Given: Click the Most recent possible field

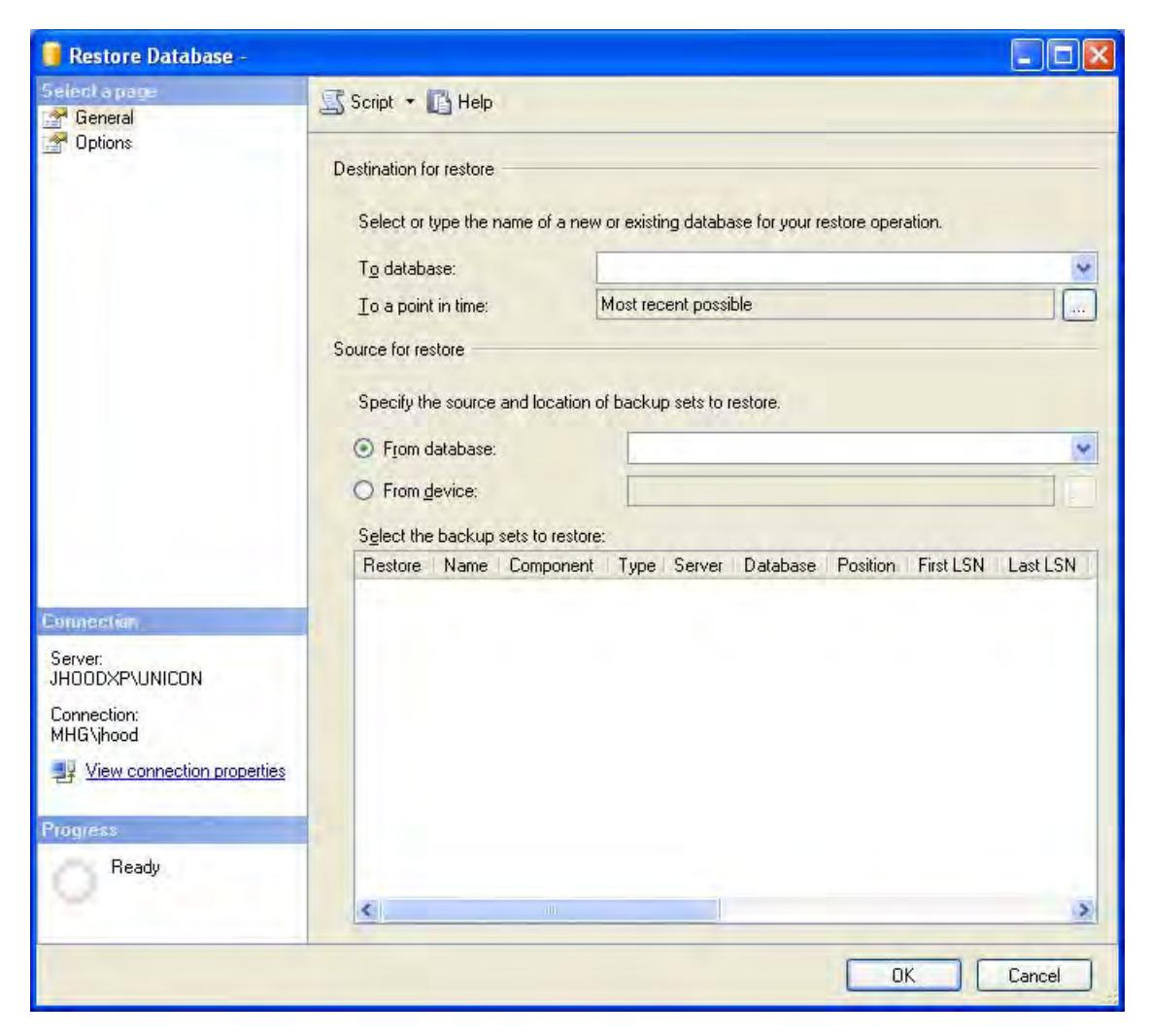Looking at the screenshot, I should pos(825,304).
